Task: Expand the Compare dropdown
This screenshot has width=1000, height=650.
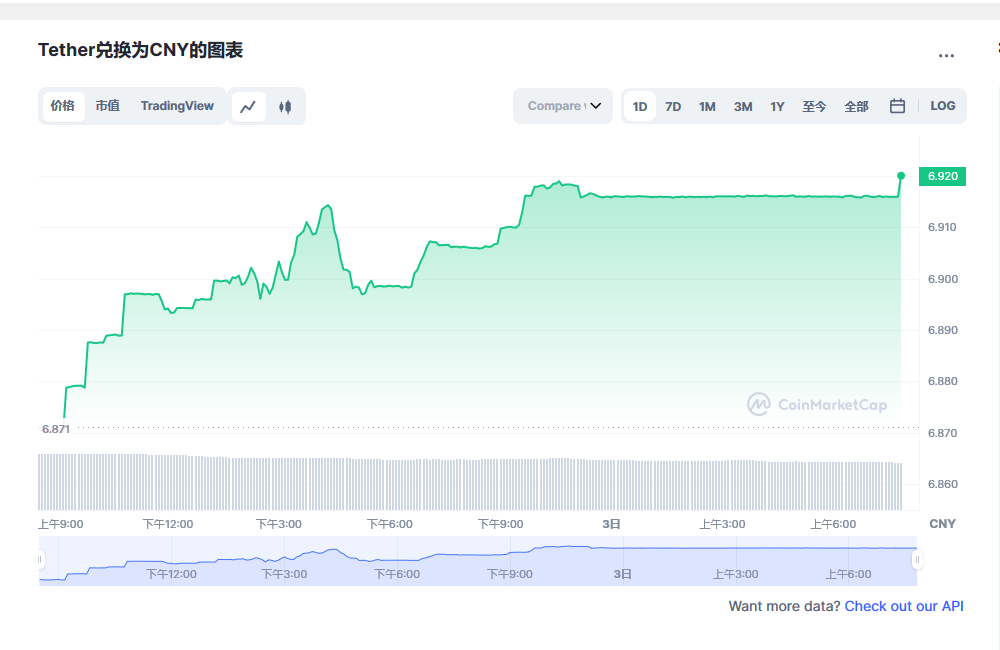Action: pyautogui.click(x=563, y=106)
